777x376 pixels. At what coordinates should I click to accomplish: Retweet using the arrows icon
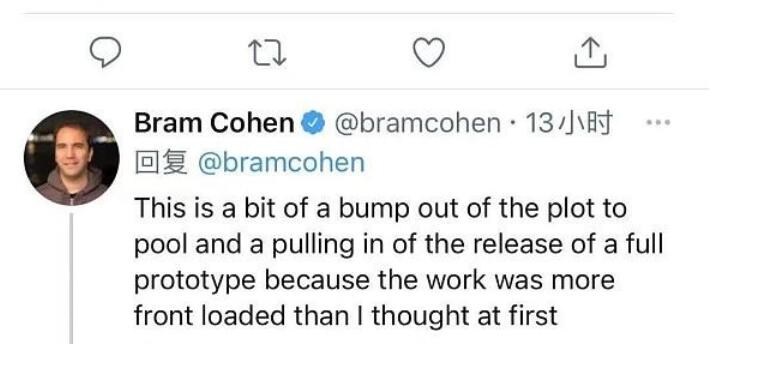tap(267, 53)
